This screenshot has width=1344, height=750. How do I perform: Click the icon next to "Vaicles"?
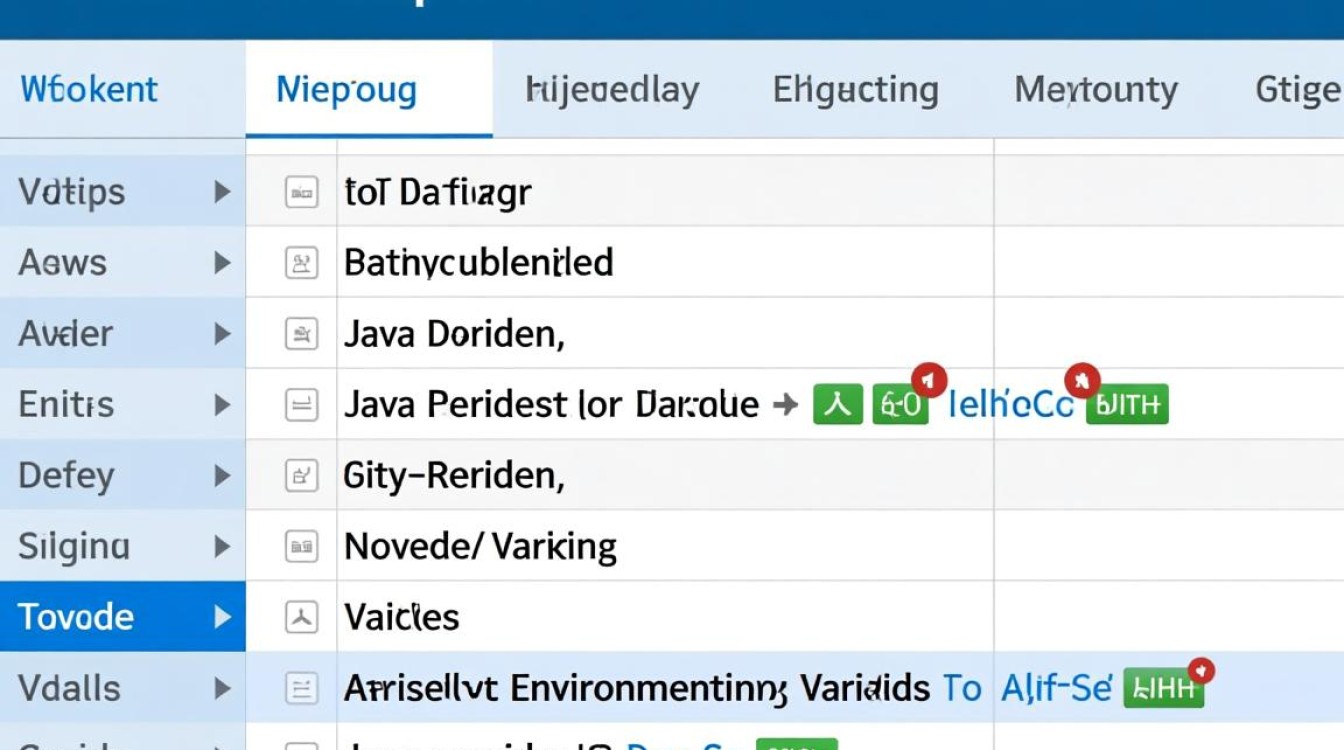click(x=301, y=617)
